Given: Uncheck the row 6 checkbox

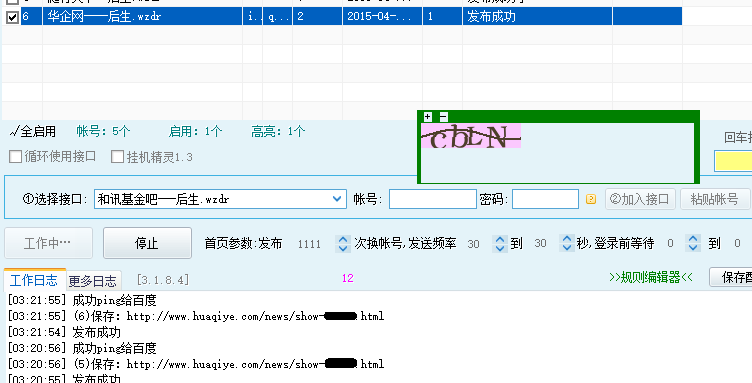Looking at the screenshot, I should click(x=12, y=17).
